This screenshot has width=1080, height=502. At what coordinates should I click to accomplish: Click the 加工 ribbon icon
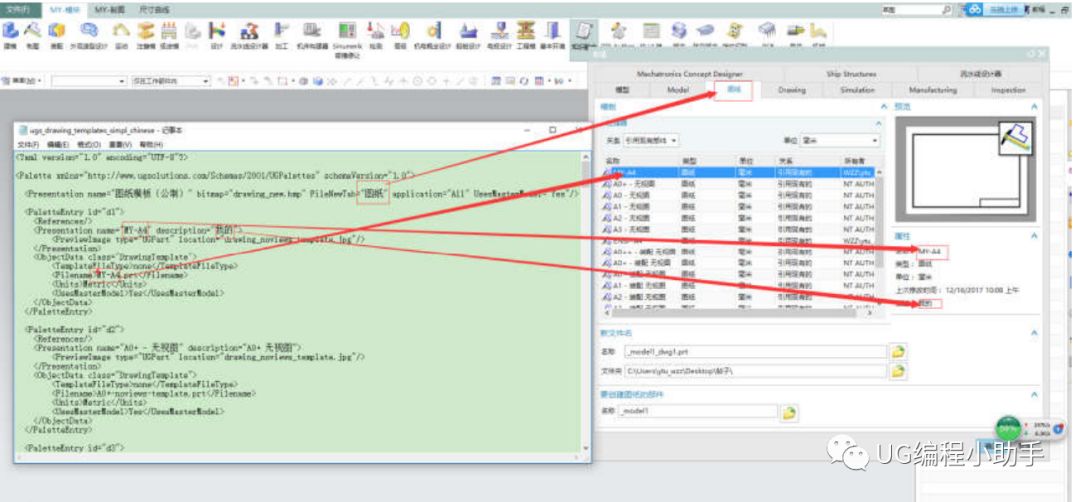point(281,34)
